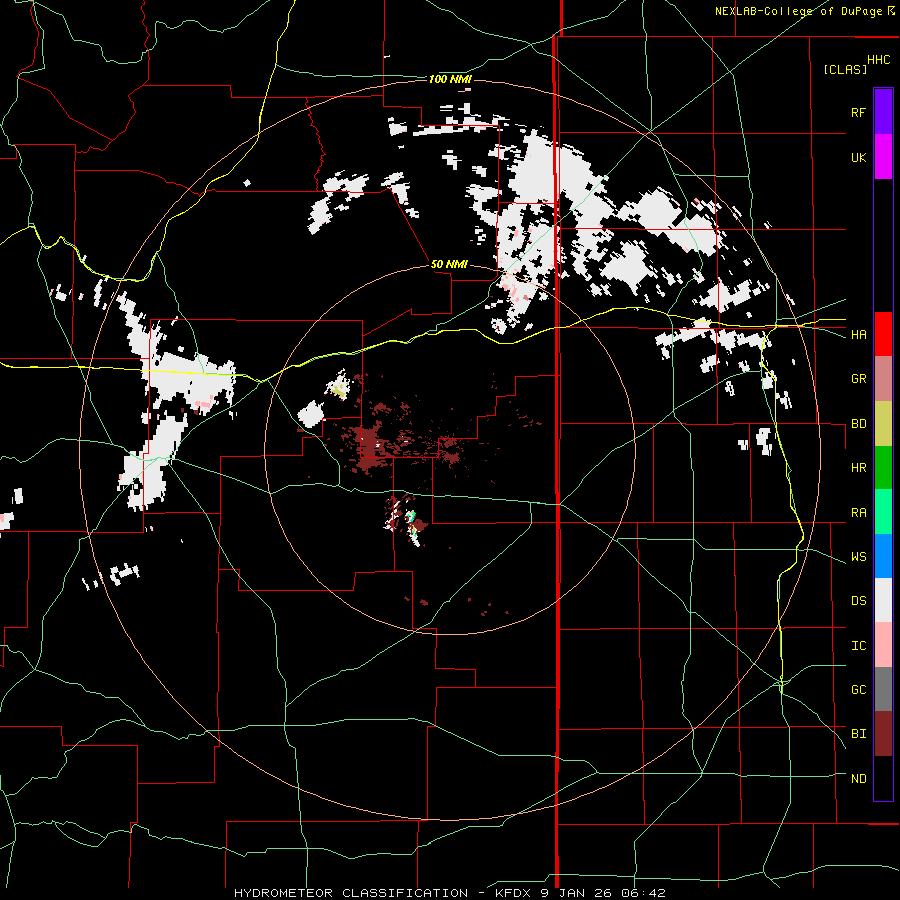The width and height of the screenshot is (900, 900).
Task: Click the [CLAS] units label
Action: pos(845,69)
